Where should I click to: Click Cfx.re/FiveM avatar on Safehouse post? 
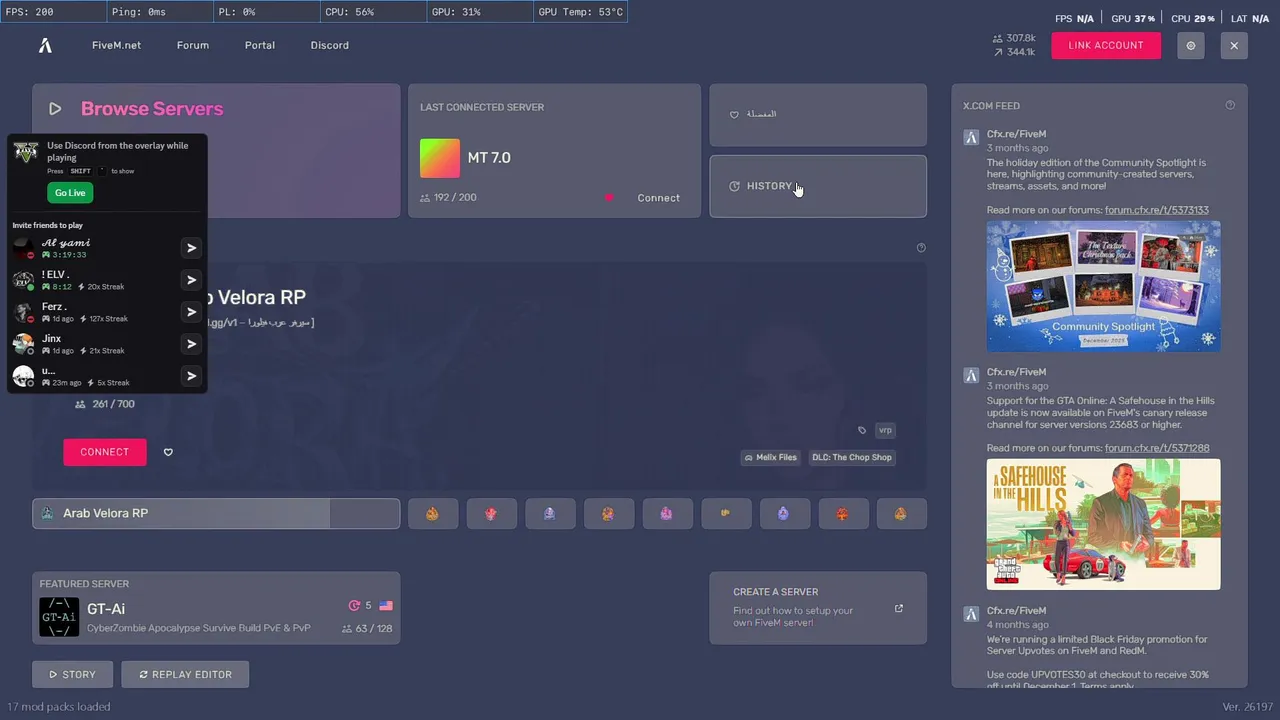click(x=971, y=375)
